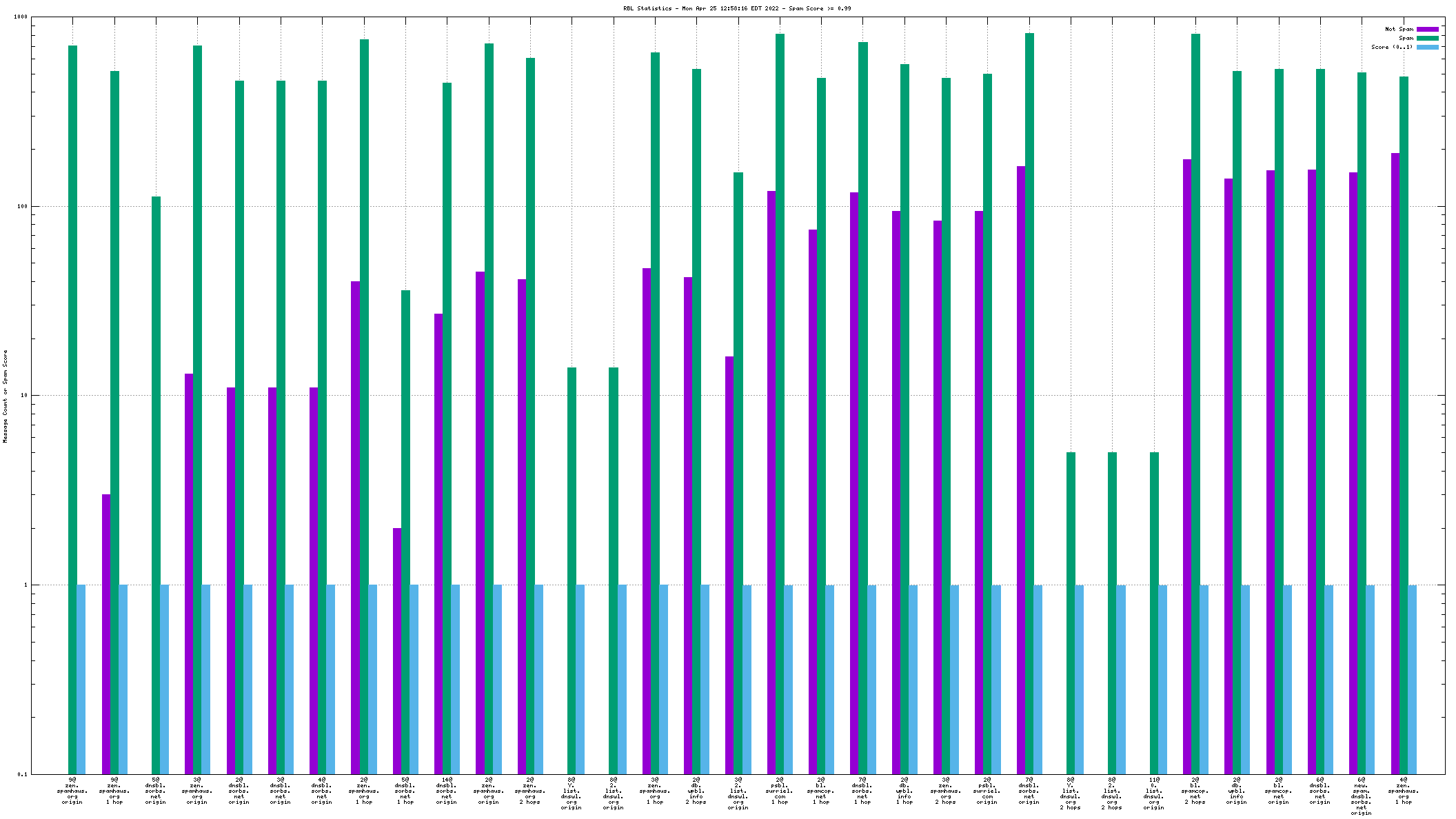
Task: Select the 9@ zen.spamhaus.org origin label
Action: (72, 791)
